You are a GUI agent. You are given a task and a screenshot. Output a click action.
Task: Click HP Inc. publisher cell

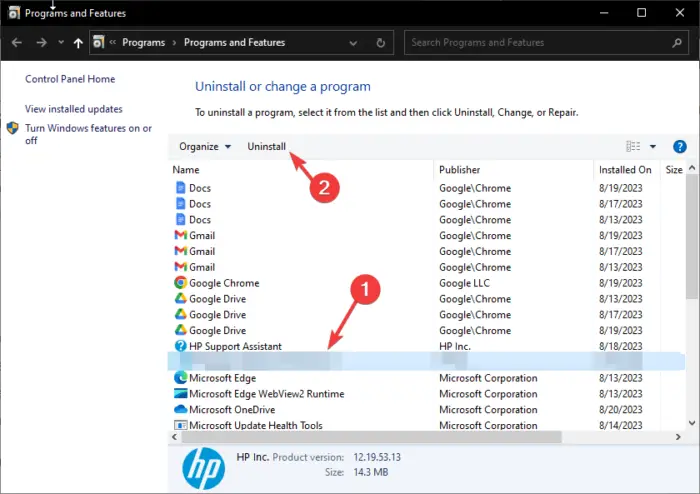[454, 346]
